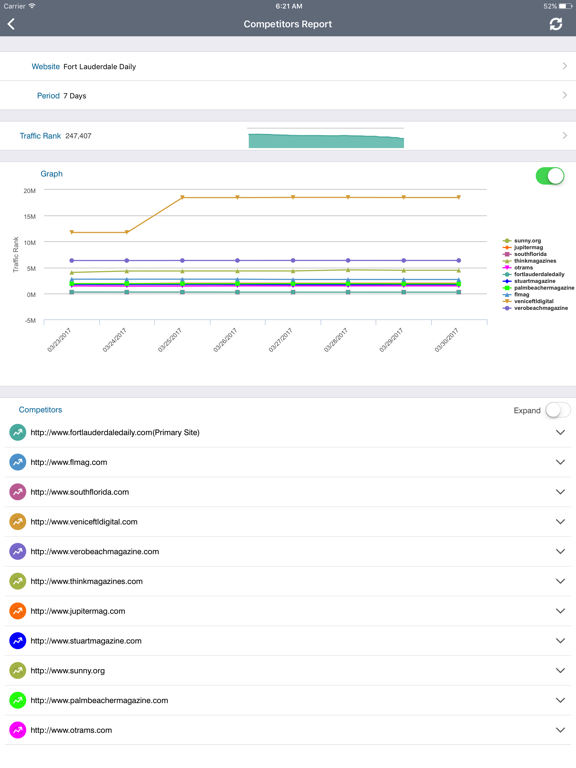The image size is (576, 768).
Task: Select the palmbeachermagazine legend entry
Action: click(538, 288)
